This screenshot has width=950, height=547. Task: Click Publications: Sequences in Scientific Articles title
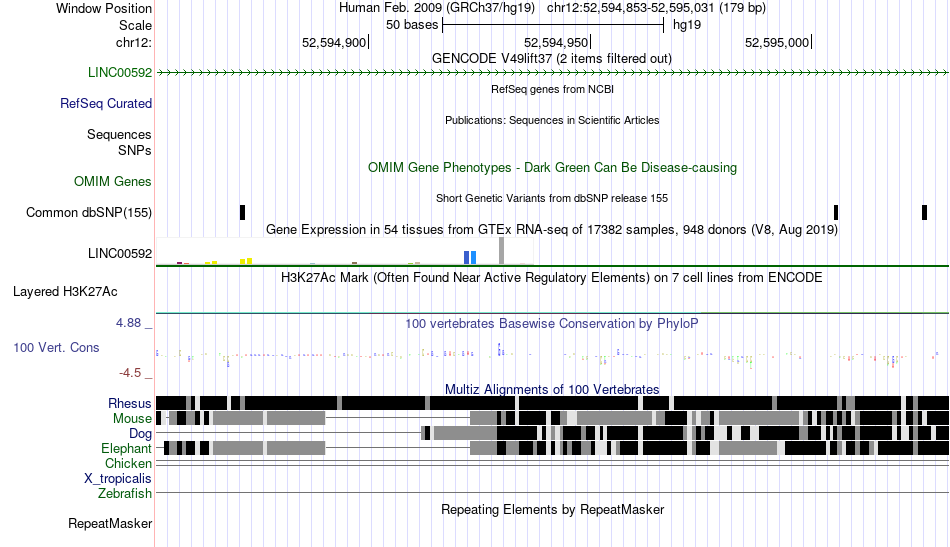pos(552,120)
